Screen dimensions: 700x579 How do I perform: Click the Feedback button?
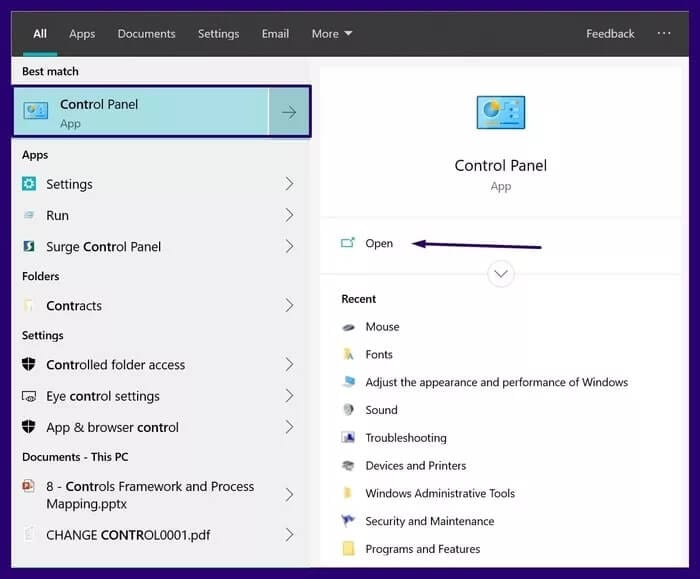click(610, 33)
